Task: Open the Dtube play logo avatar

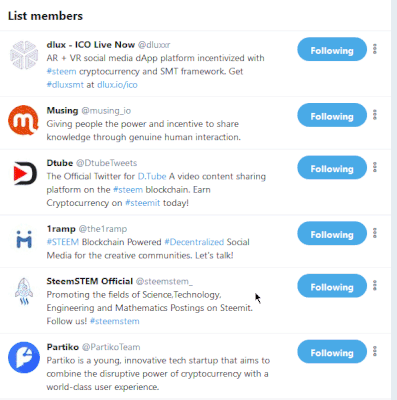Action: tap(25, 173)
